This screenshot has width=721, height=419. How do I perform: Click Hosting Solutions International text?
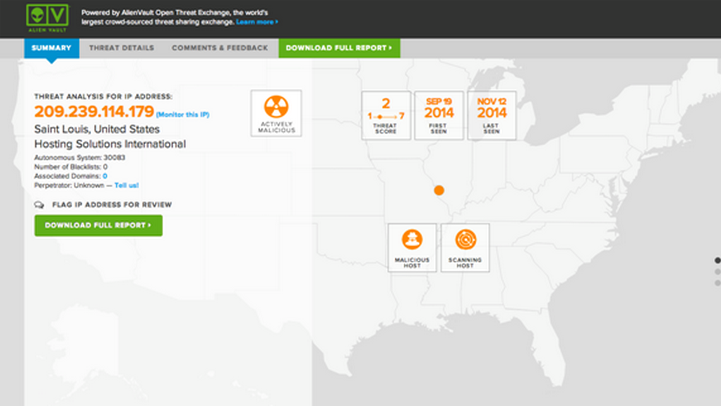click(110, 144)
